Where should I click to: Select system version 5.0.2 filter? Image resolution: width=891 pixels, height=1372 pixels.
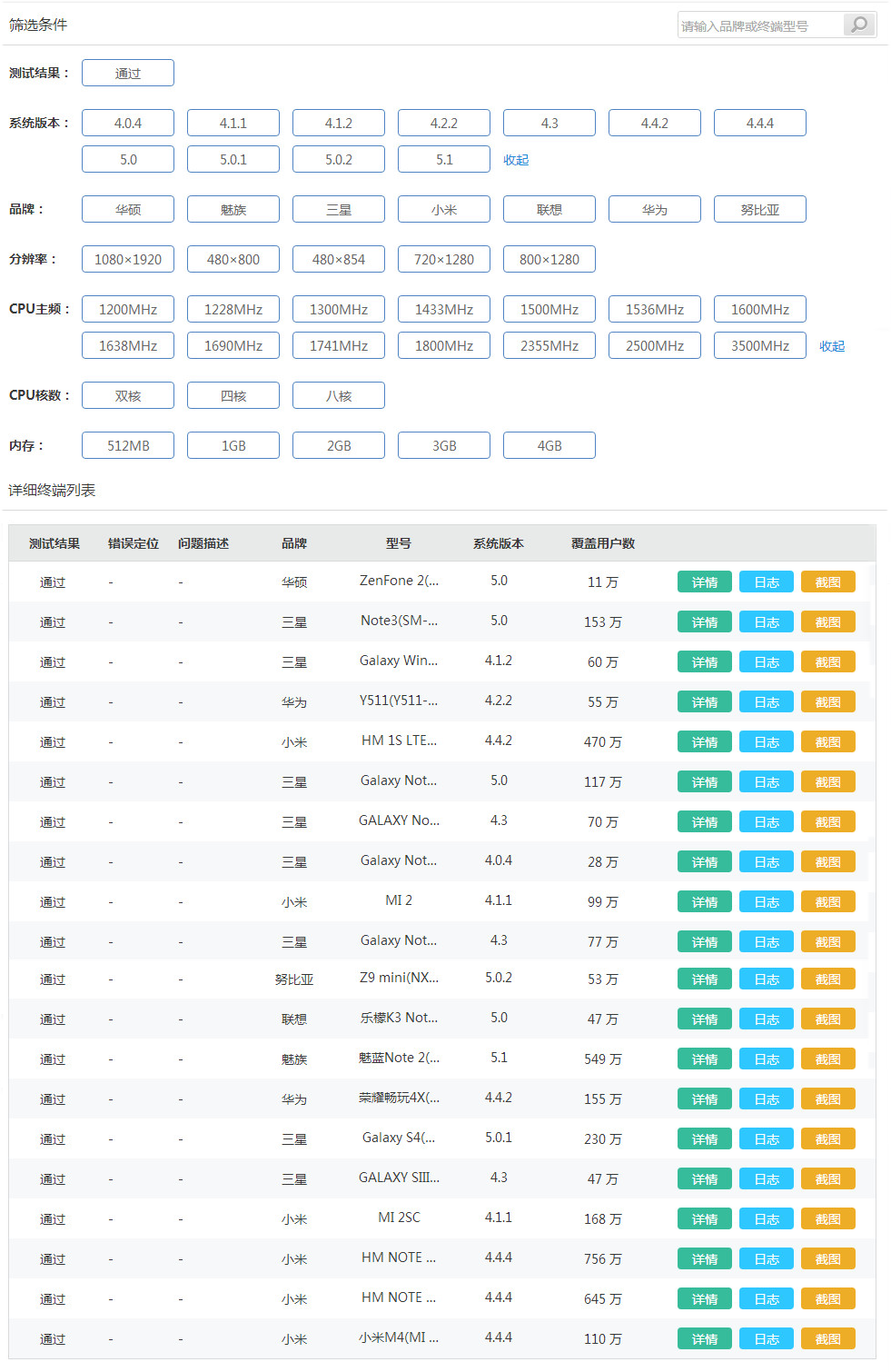[339, 159]
